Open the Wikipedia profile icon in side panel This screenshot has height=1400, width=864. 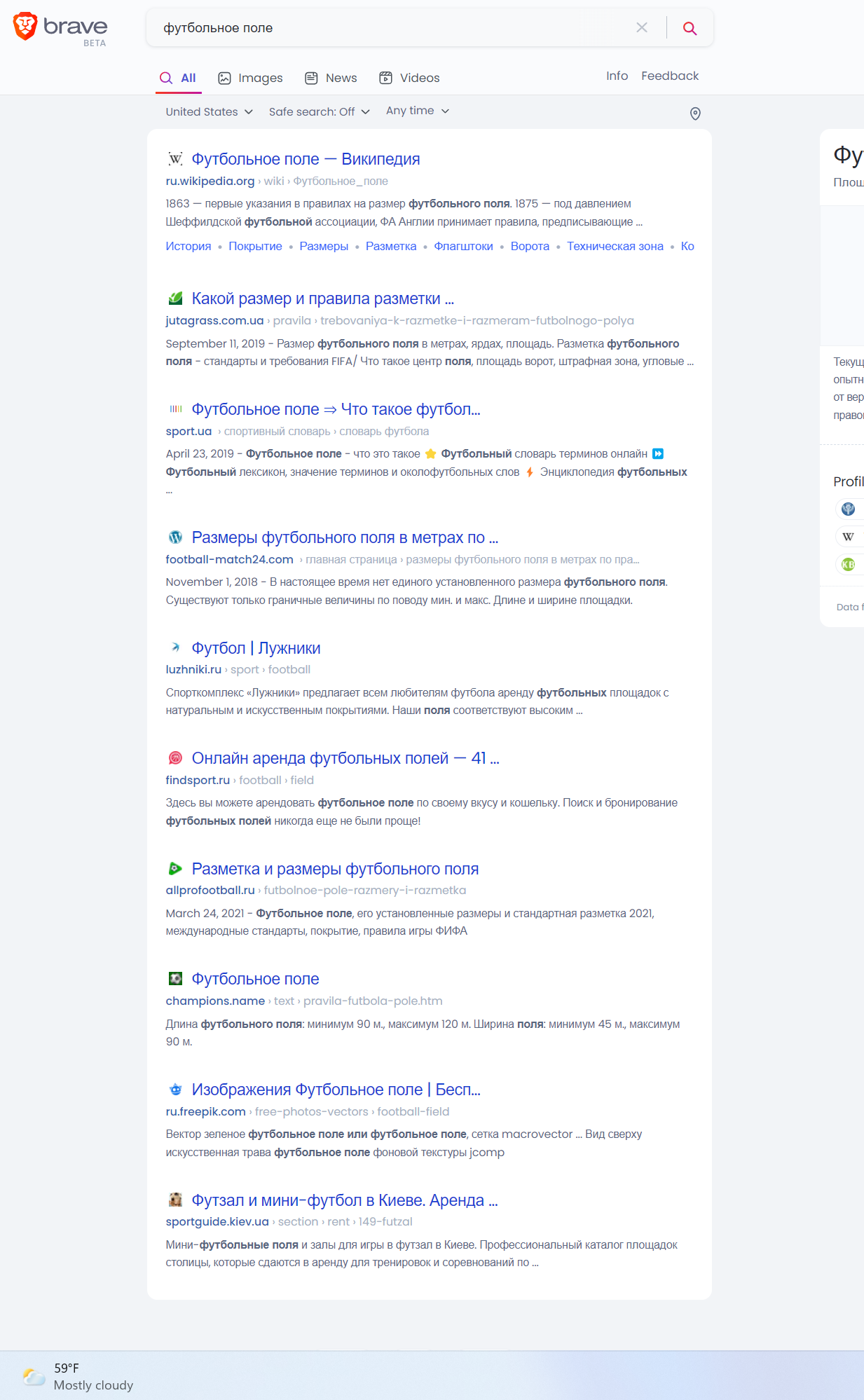[x=848, y=537]
